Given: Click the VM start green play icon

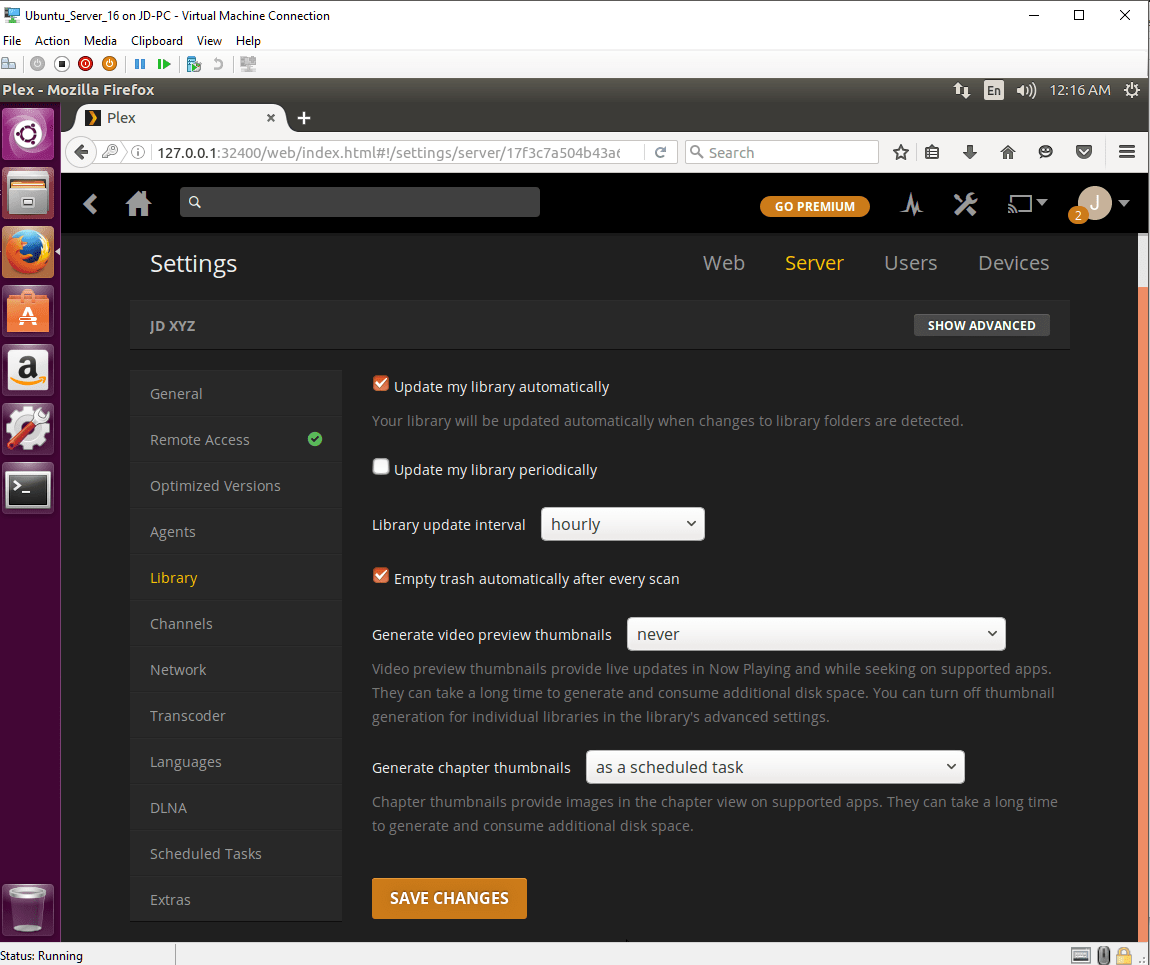Looking at the screenshot, I should 164,64.
